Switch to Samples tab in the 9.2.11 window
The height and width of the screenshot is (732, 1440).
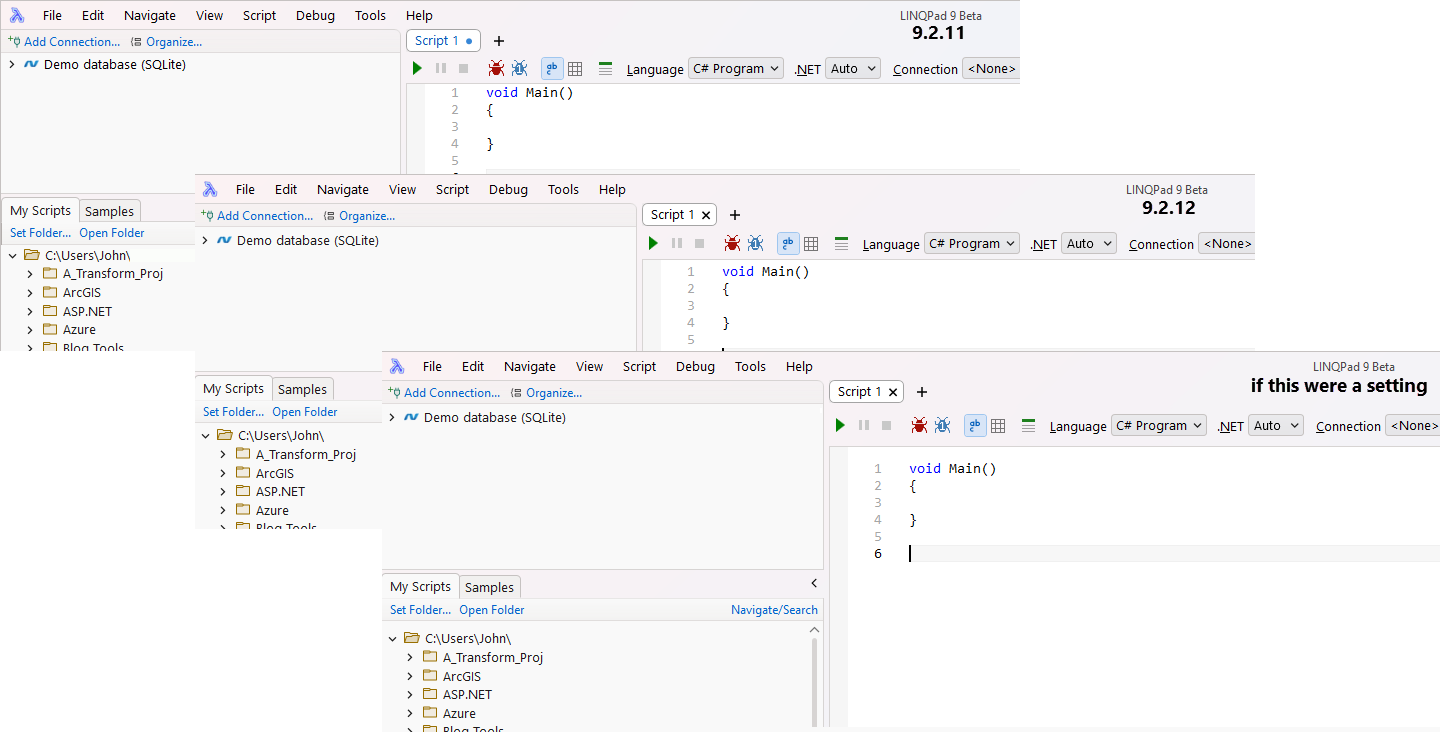(x=109, y=211)
